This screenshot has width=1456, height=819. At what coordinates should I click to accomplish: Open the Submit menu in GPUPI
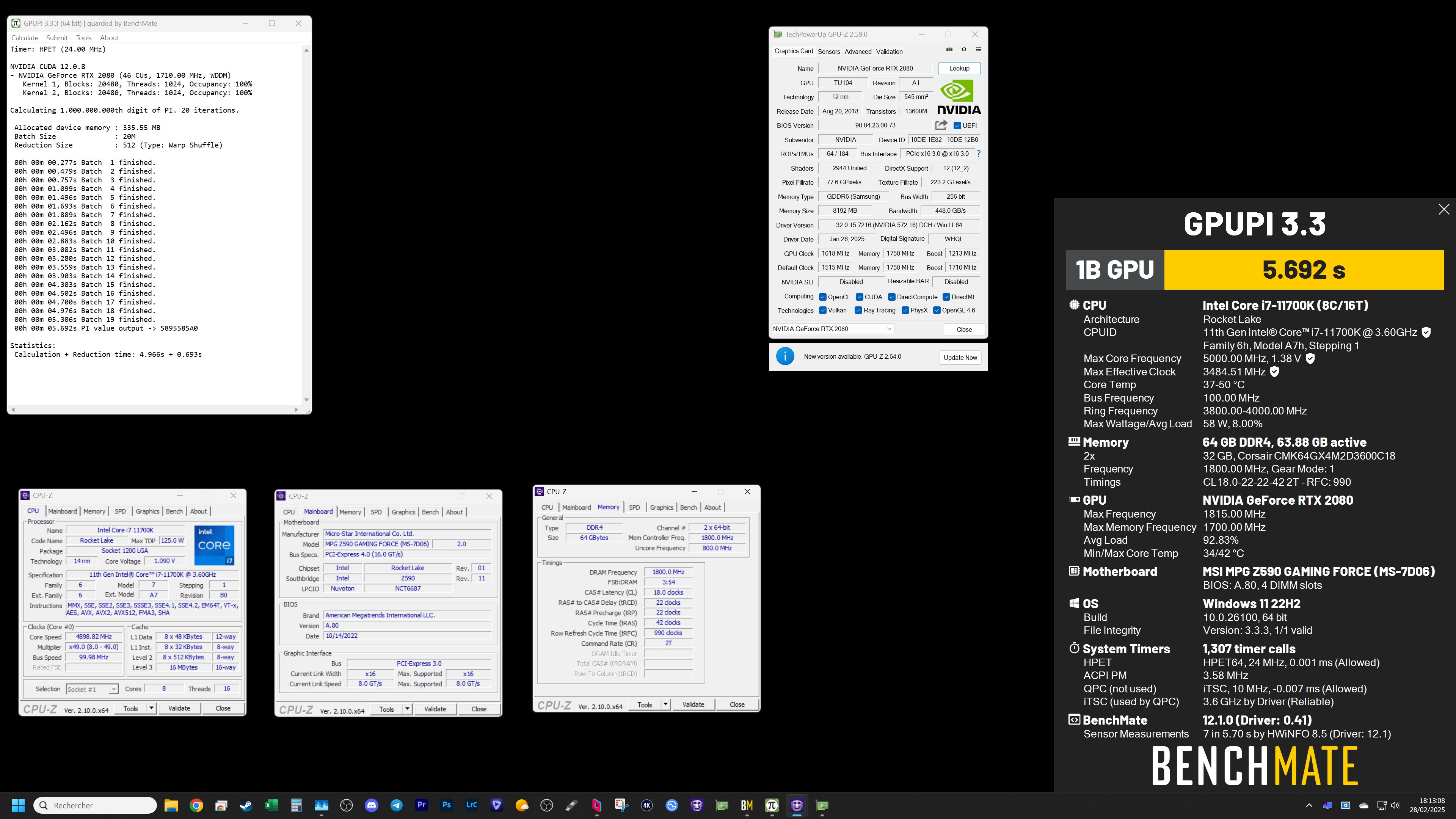point(57,38)
